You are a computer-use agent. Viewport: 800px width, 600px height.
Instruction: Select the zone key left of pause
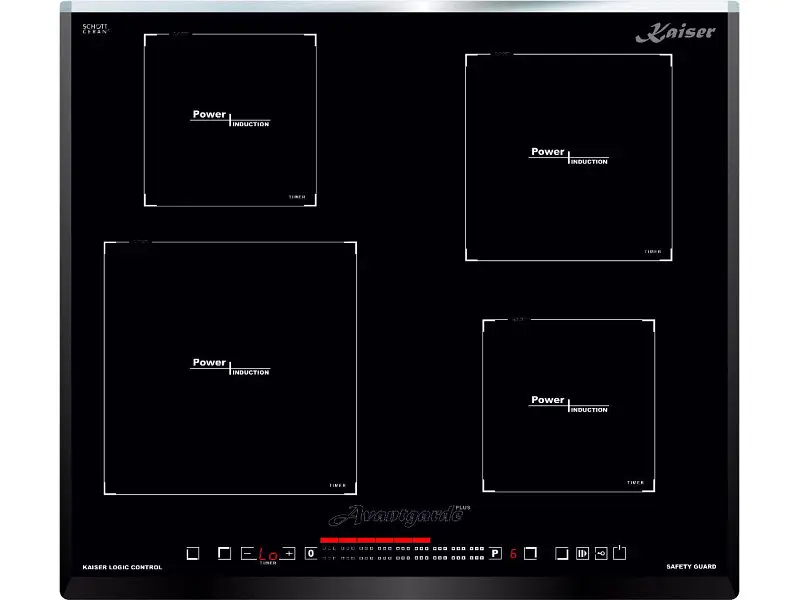tap(562, 553)
